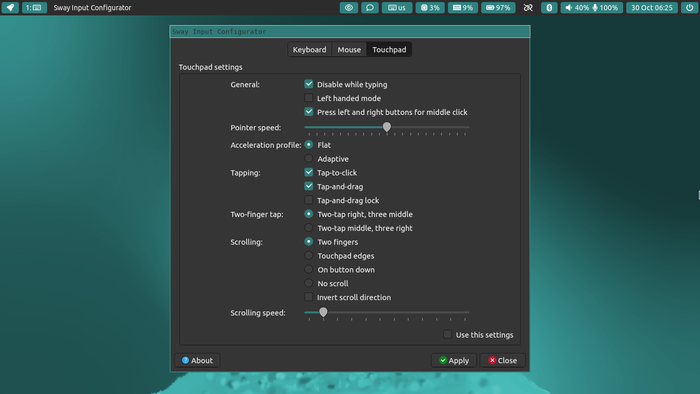This screenshot has width=700, height=394.
Task: Enable Invert scroll direction
Action: (308, 297)
